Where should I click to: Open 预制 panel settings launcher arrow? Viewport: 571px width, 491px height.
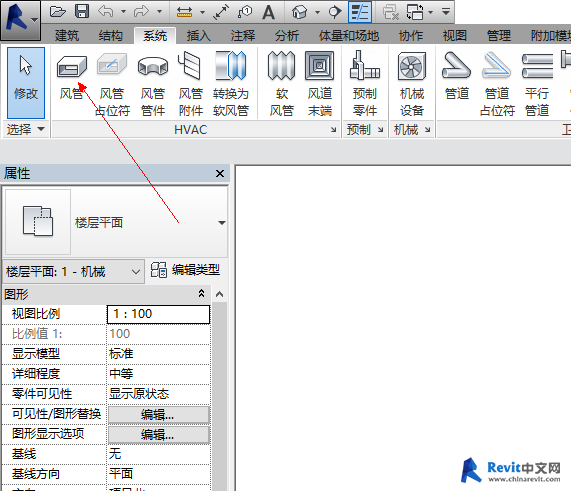click(381, 129)
